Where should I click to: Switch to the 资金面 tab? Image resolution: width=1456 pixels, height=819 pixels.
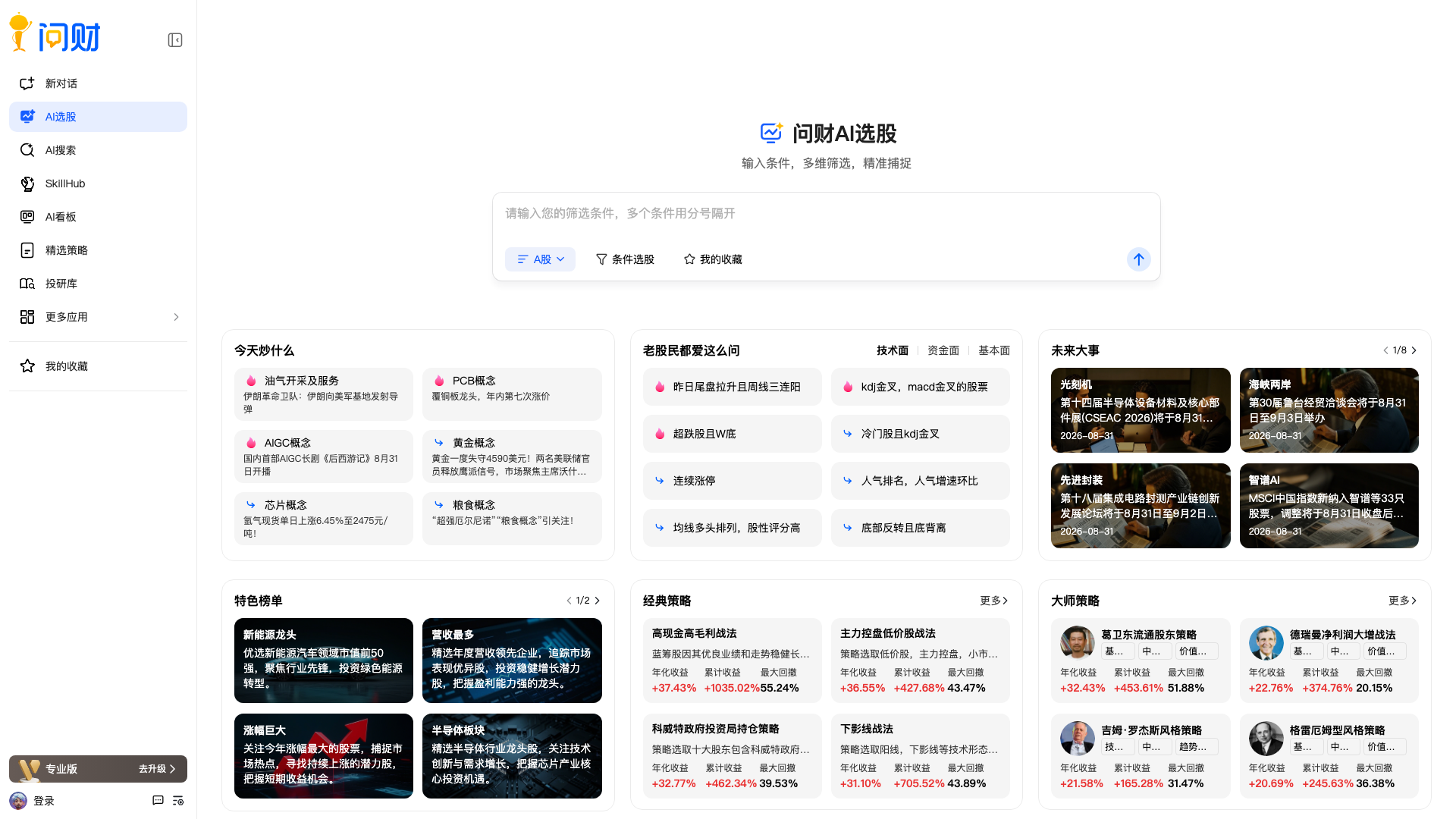943,350
